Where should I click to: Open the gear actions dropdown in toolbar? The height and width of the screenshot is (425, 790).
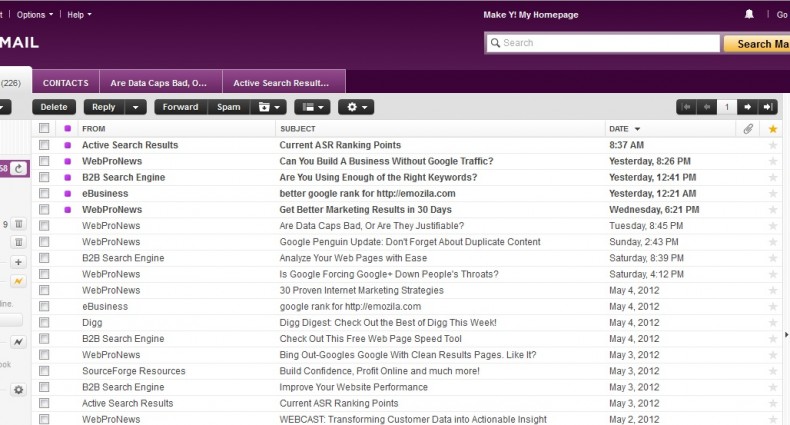(x=355, y=107)
